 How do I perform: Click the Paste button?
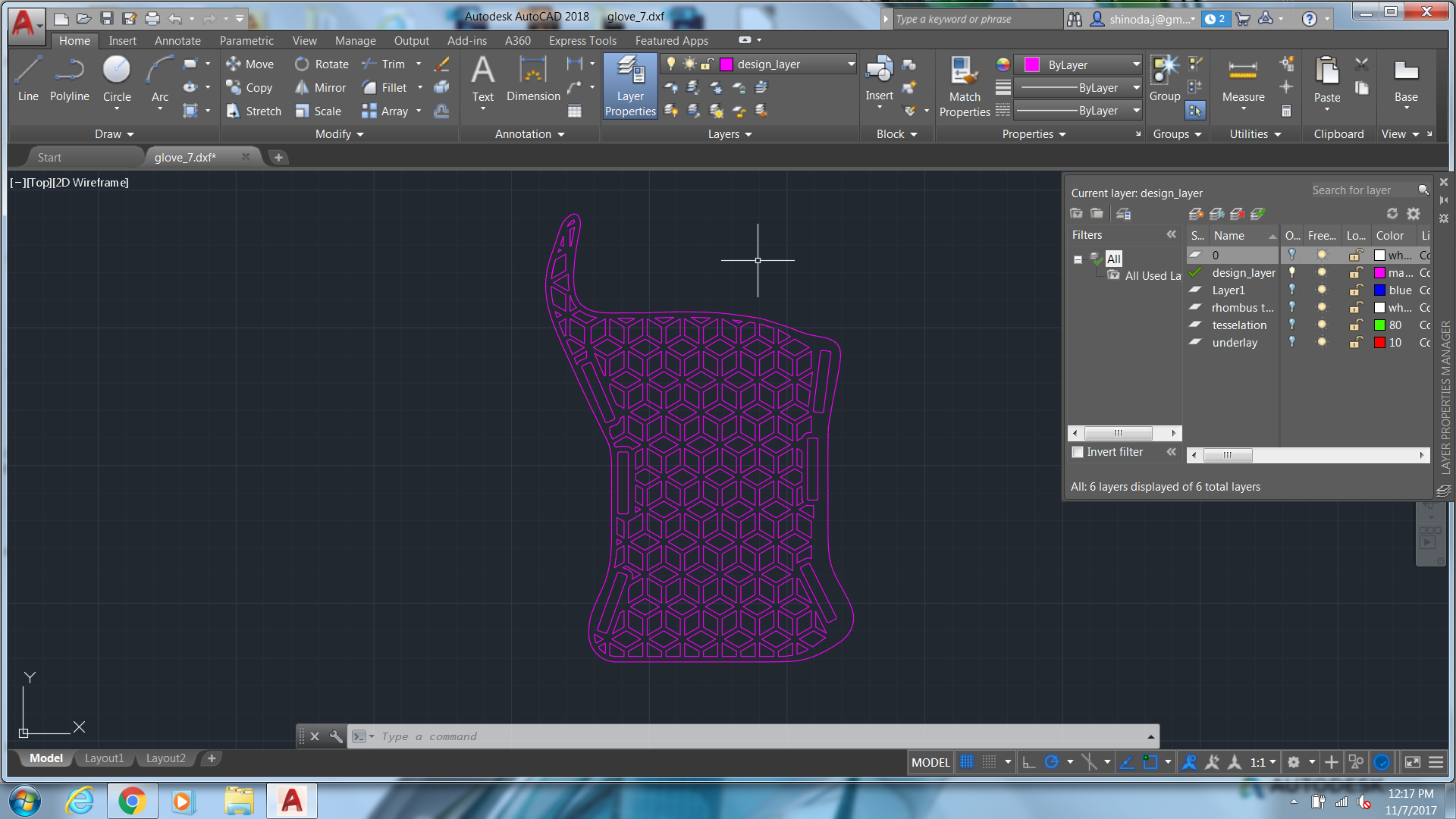1327,80
